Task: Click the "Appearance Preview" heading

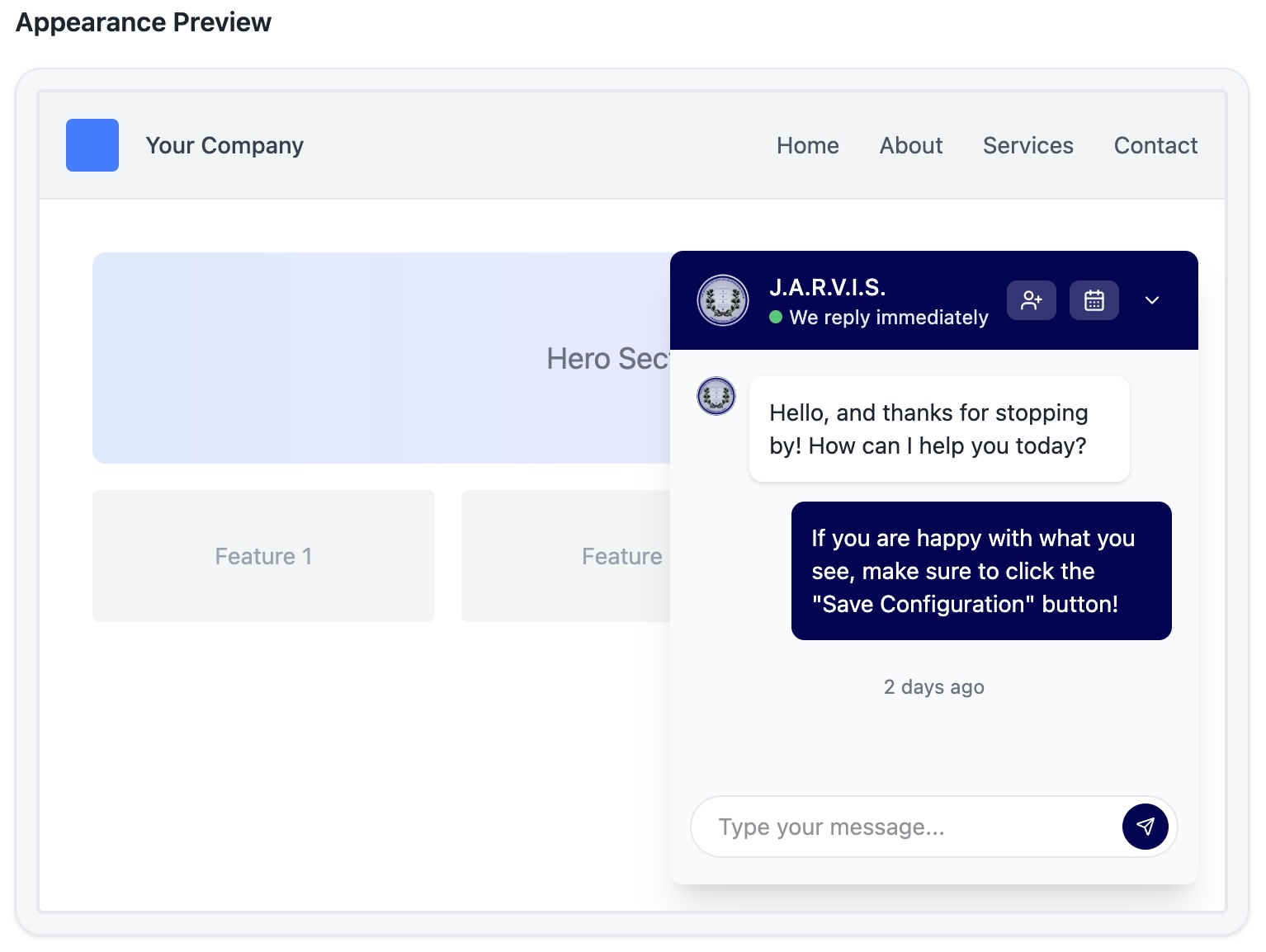Action: point(144,22)
